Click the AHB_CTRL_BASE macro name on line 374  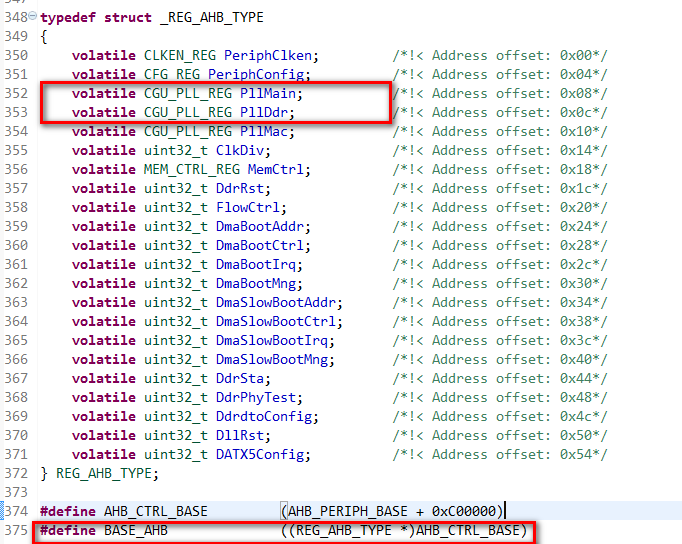coord(155,511)
